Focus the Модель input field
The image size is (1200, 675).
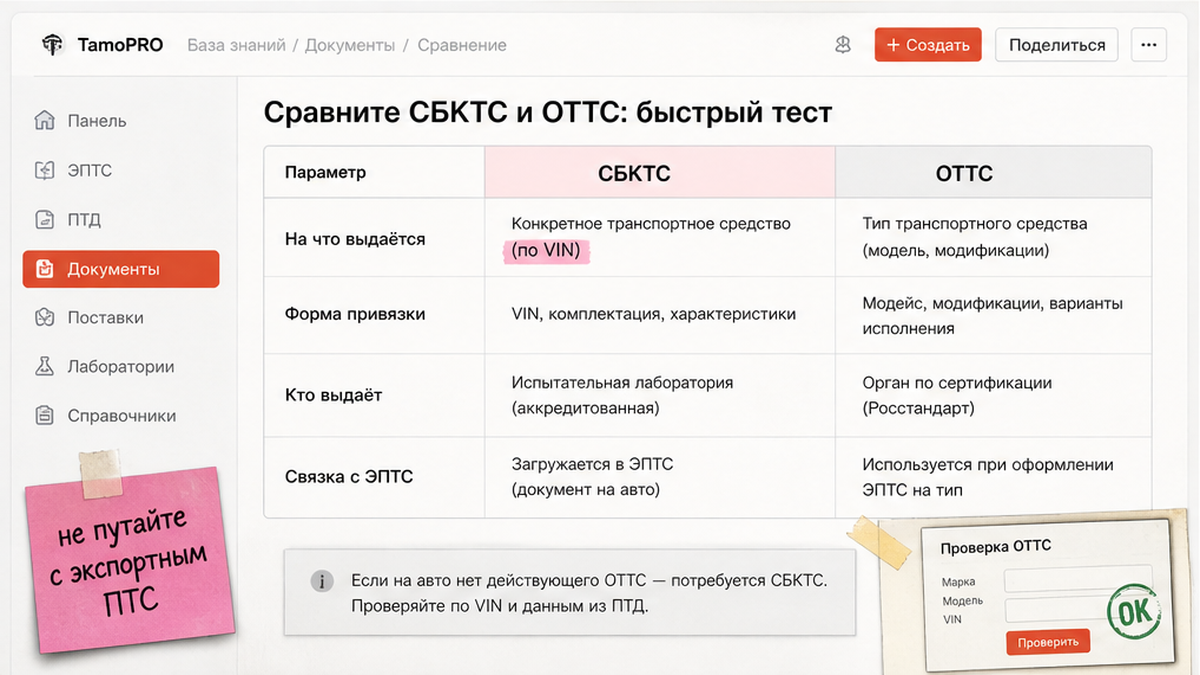click(1078, 611)
